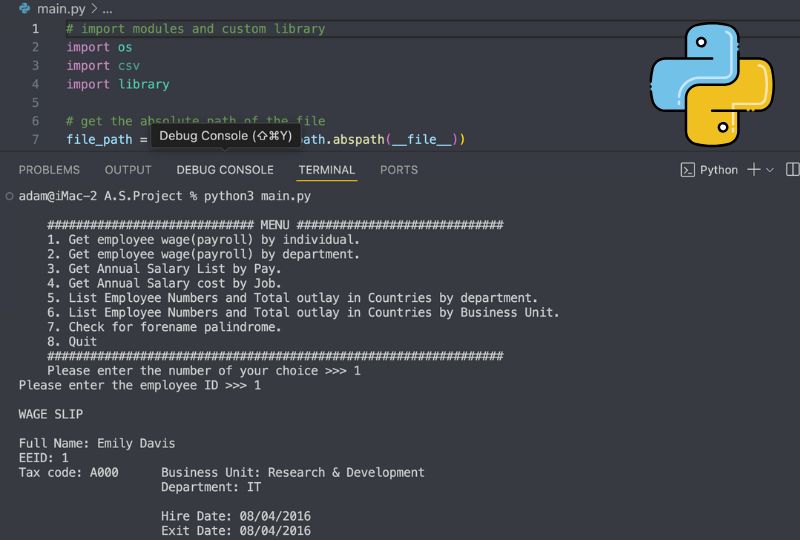Click the split terminal icon

(x=792, y=170)
